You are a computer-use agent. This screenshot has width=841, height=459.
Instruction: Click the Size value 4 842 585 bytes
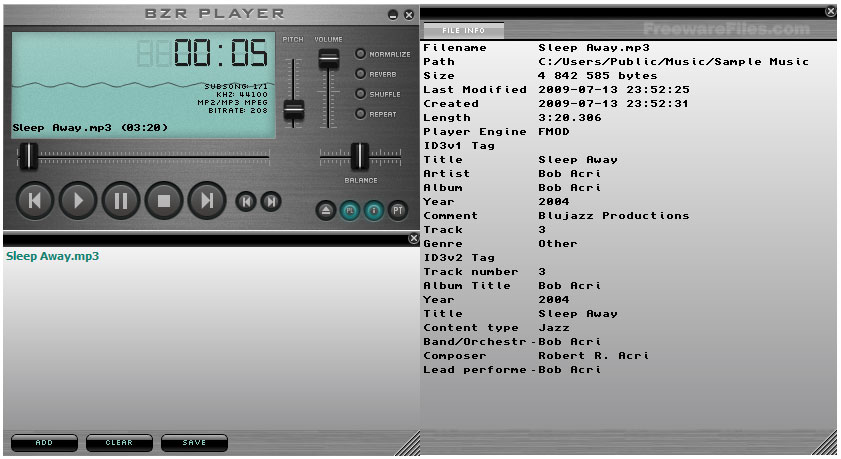[x=597, y=76]
